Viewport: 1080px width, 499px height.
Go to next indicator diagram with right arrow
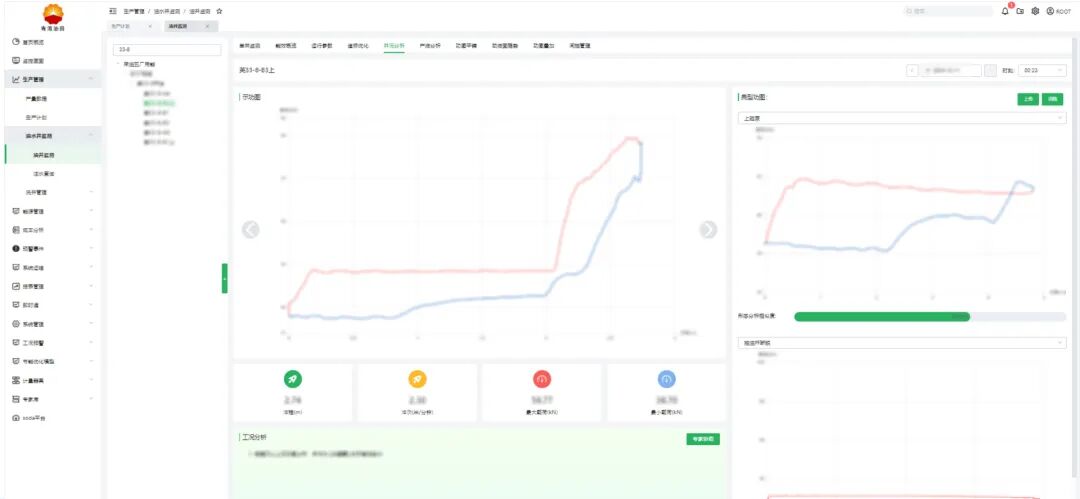pyautogui.click(x=708, y=230)
